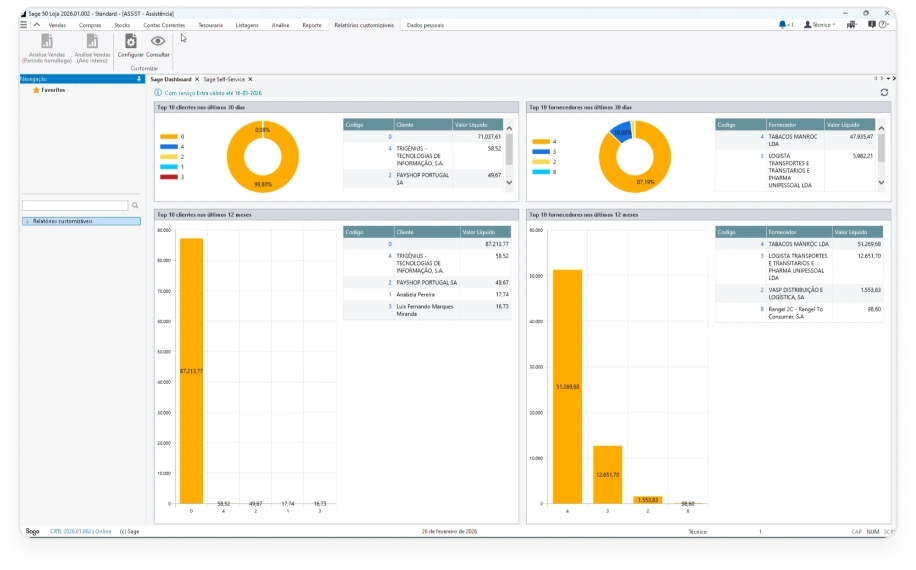Open the help question mark menu
The image size is (916, 570).
pyautogui.click(x=883, y=25)
